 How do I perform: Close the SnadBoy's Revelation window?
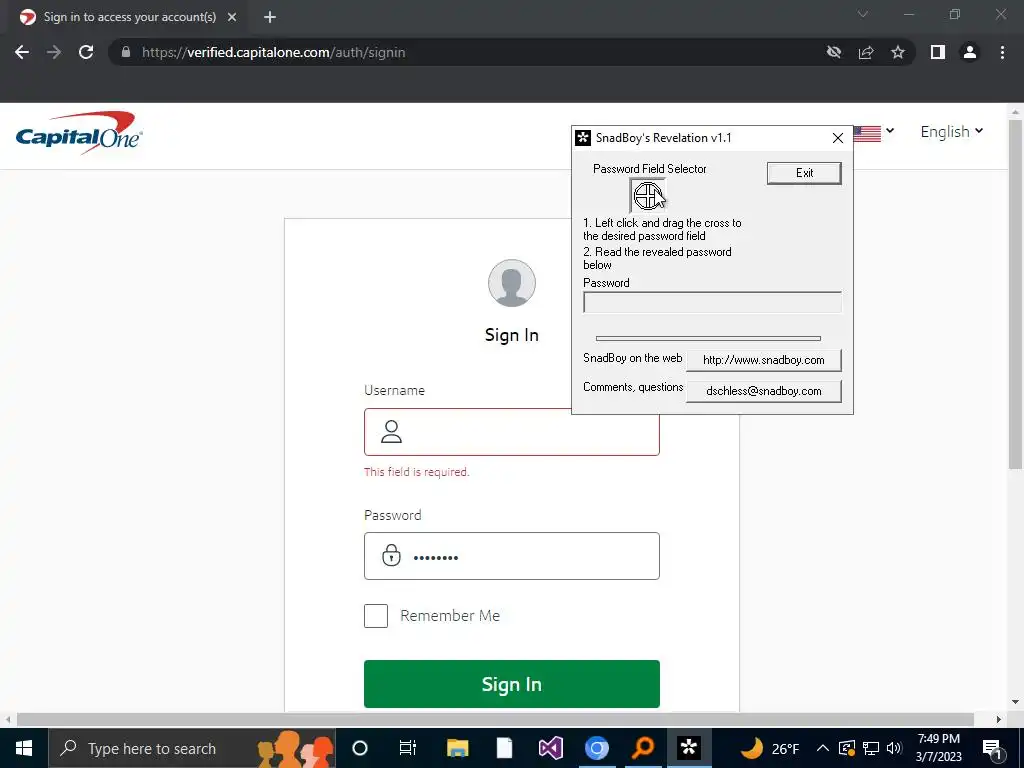tap(838, 138)
